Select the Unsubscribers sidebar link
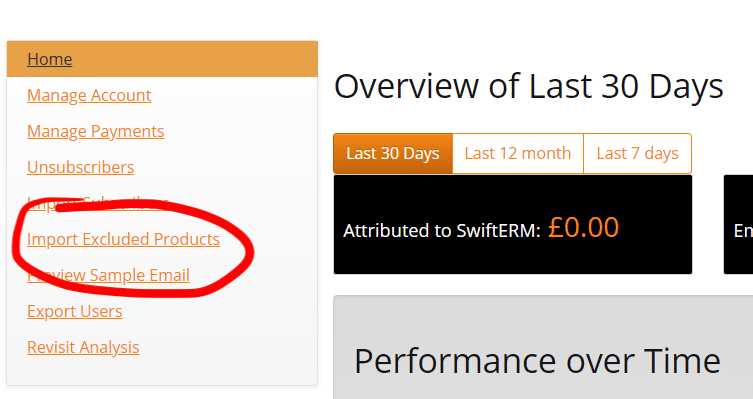The width and height of the screenshot is (753, 399). (80, 167)
